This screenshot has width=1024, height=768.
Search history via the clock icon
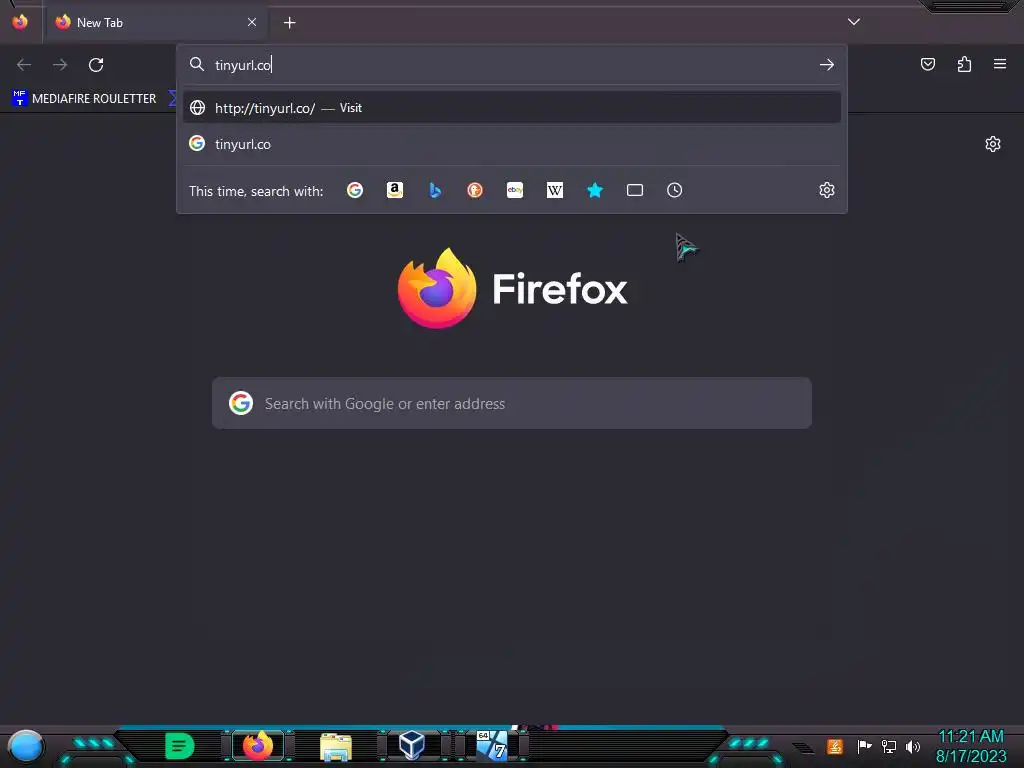(675, 190)
